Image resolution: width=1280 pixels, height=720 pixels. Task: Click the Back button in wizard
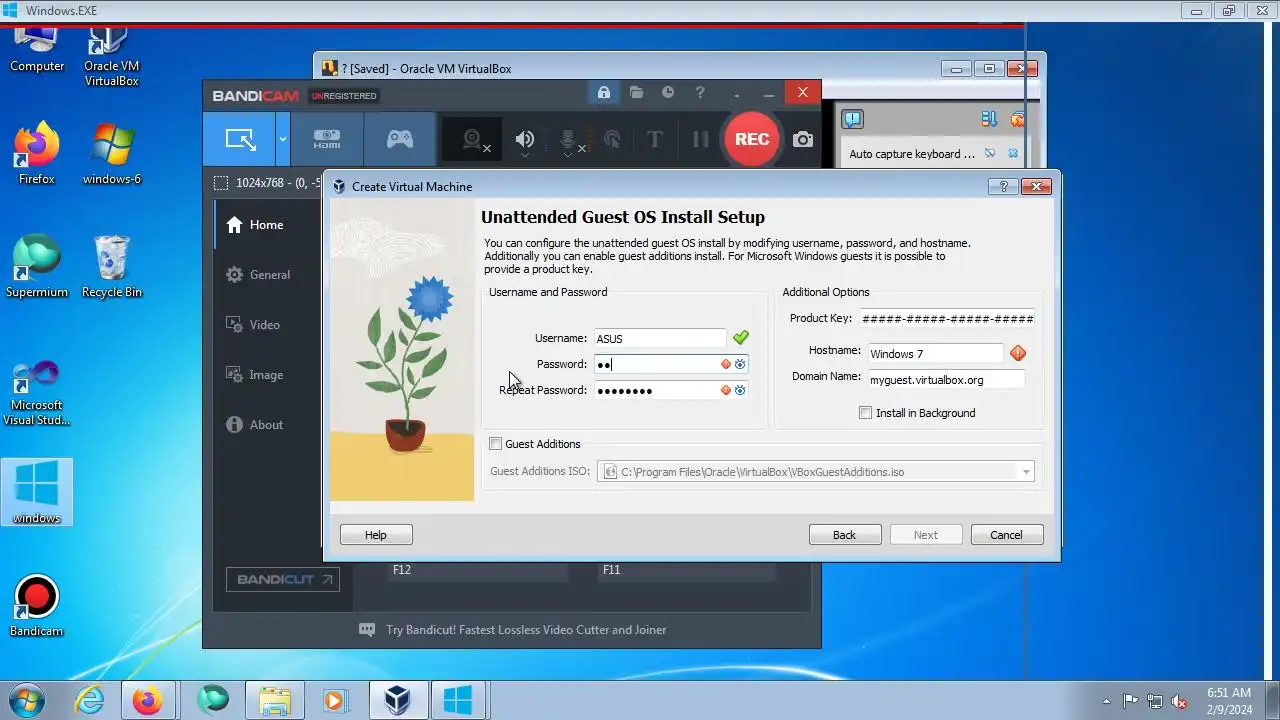click(x=845, y=535)
